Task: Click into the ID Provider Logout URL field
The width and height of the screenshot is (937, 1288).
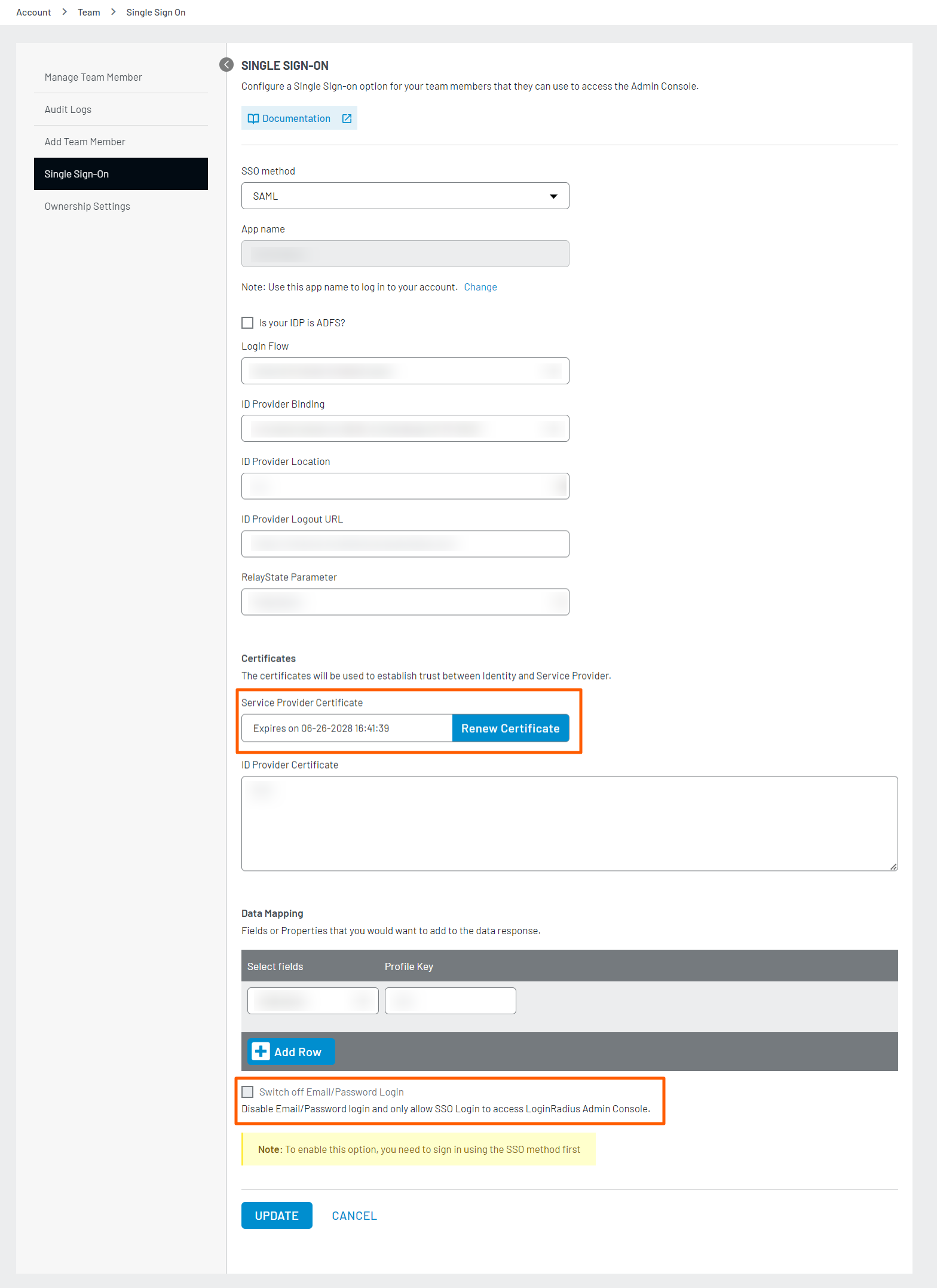Action: coord(405,544)
